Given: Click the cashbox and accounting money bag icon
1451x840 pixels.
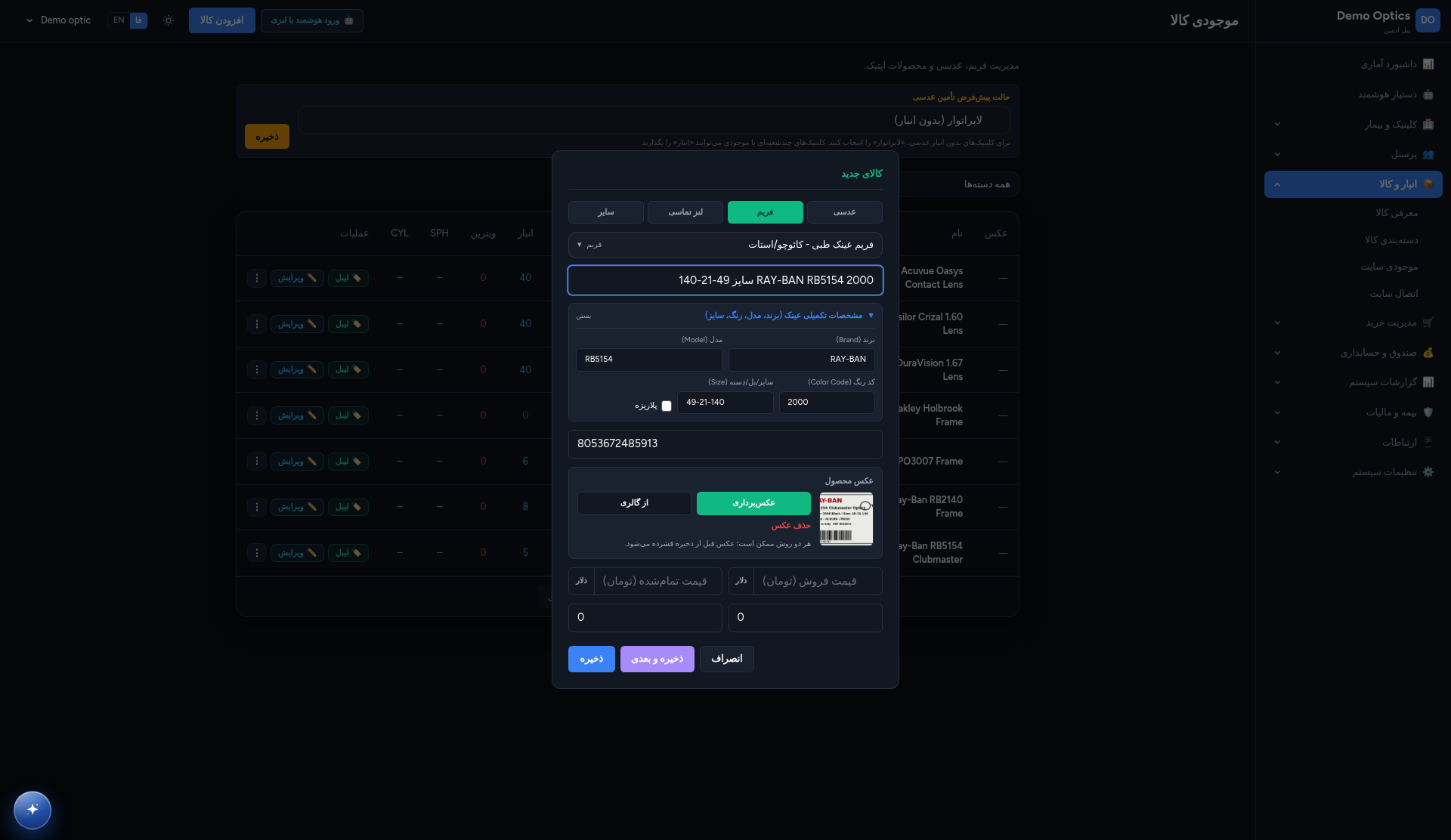Looking at the screenshot, I should tap(1428, 353).
